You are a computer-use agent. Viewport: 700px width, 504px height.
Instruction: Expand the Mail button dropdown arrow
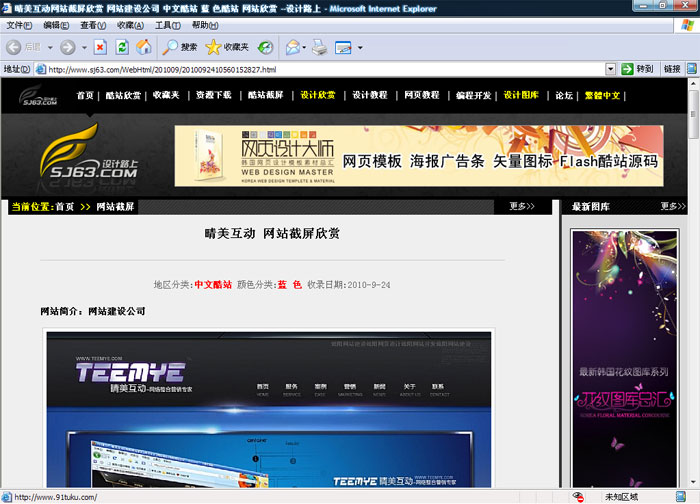click(x=304, y=47)
